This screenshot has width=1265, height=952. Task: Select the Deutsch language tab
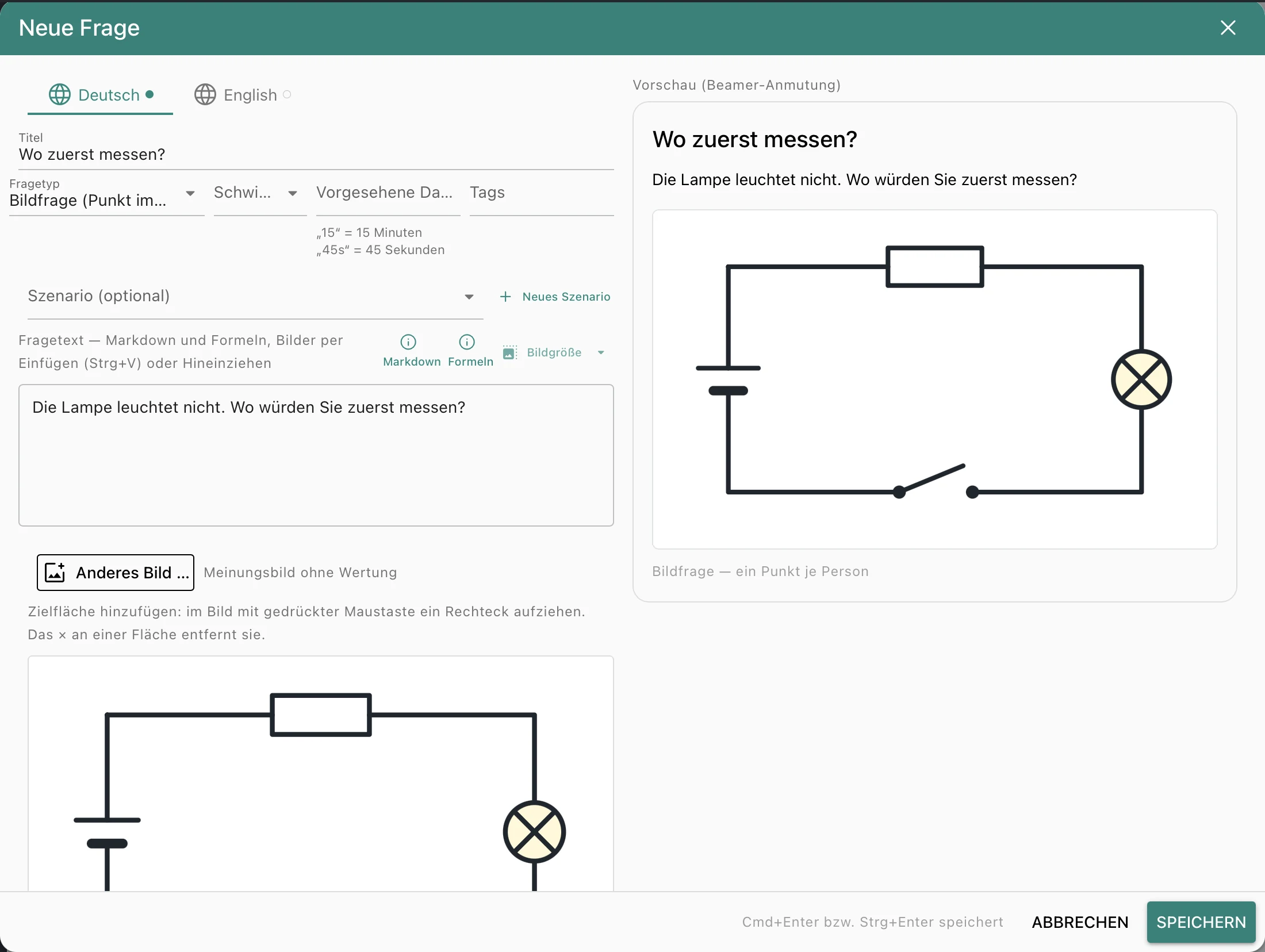pyautogui.click(x=101, y=95)
